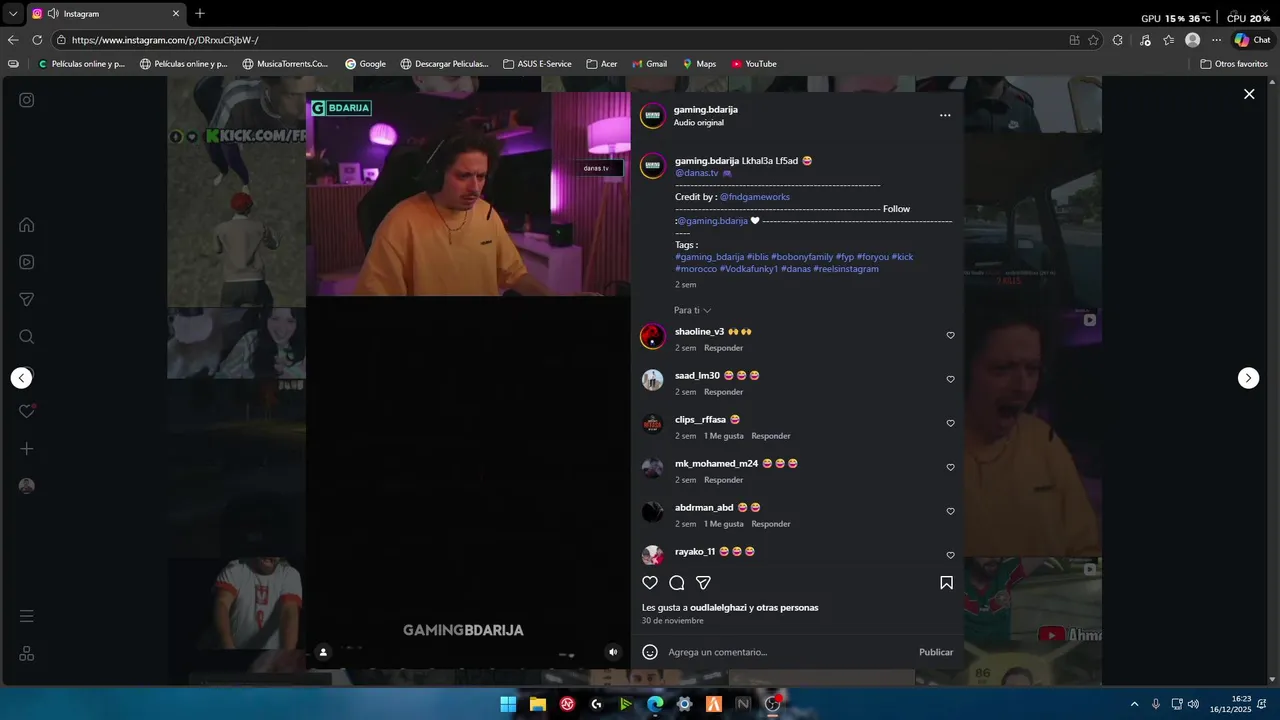Switch to the Instagram browser tab
Image resolution: width=1280 pixels, height=720 pixels.
[x=105, y=13]
